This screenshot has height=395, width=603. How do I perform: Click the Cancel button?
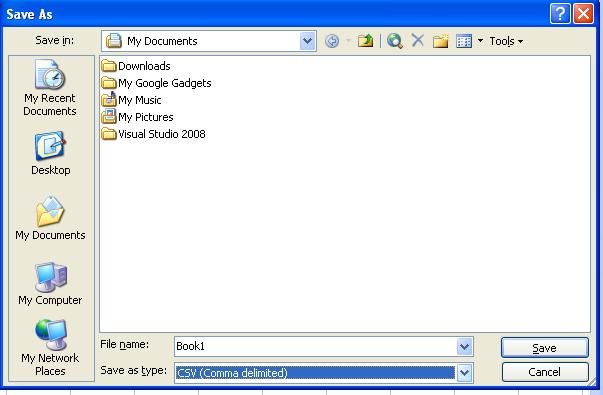click(x=545, y=372)
